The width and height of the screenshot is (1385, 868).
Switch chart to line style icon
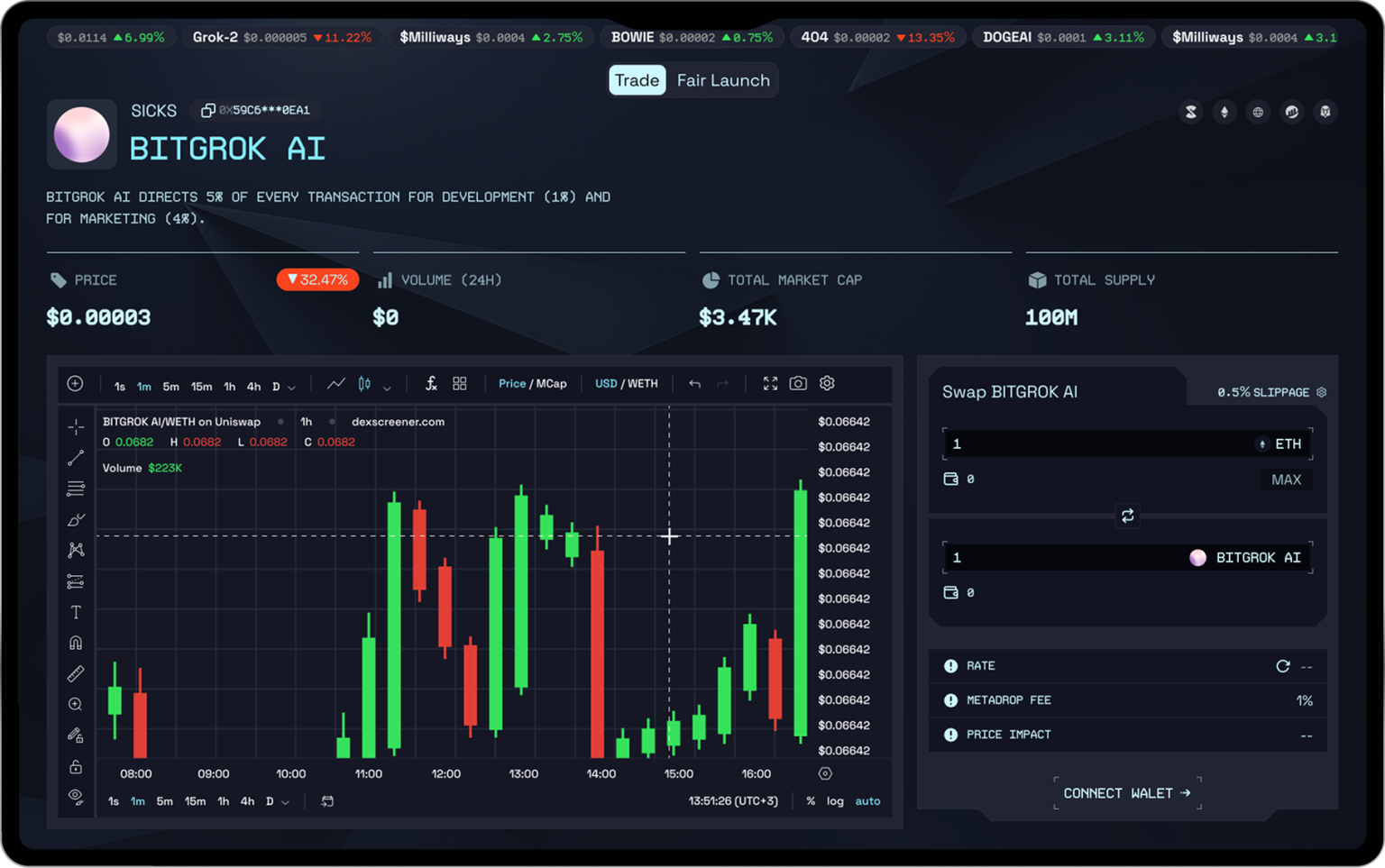[x=336, y=384]
